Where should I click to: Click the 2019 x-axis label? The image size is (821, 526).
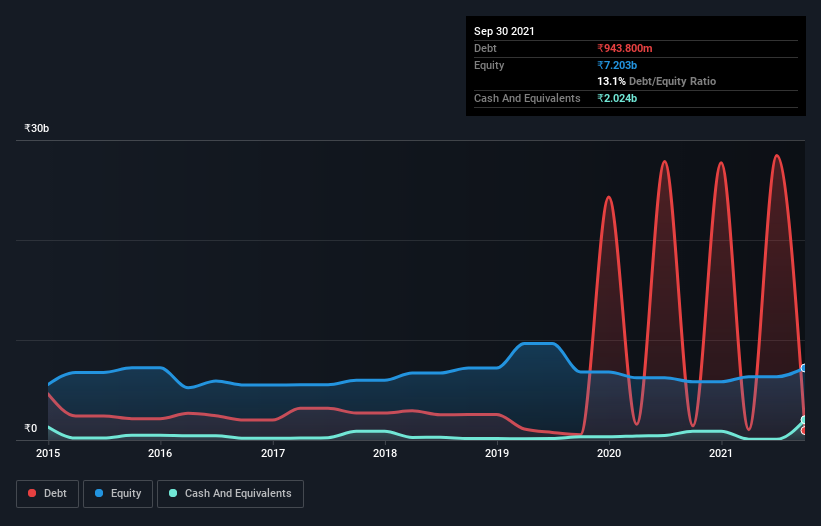(497, 453)
